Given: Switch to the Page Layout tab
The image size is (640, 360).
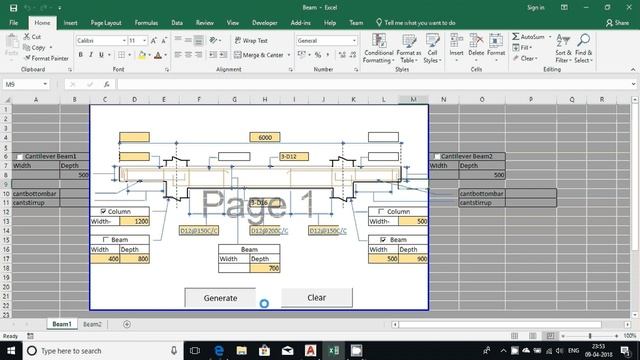Looking at the screenshot, I should pos(106,23).
